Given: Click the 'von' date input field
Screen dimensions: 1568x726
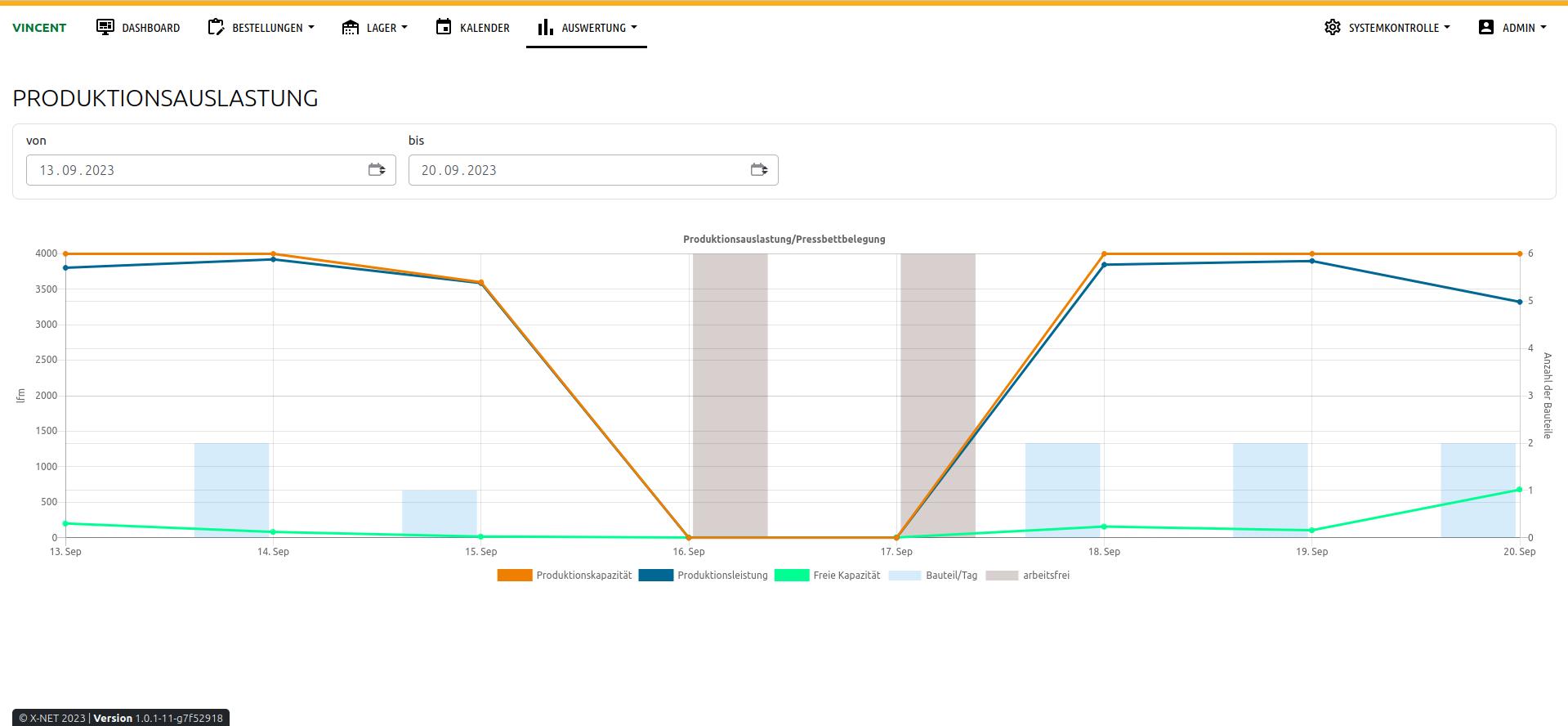Looking at the screenshot, I should coord(196,170).
